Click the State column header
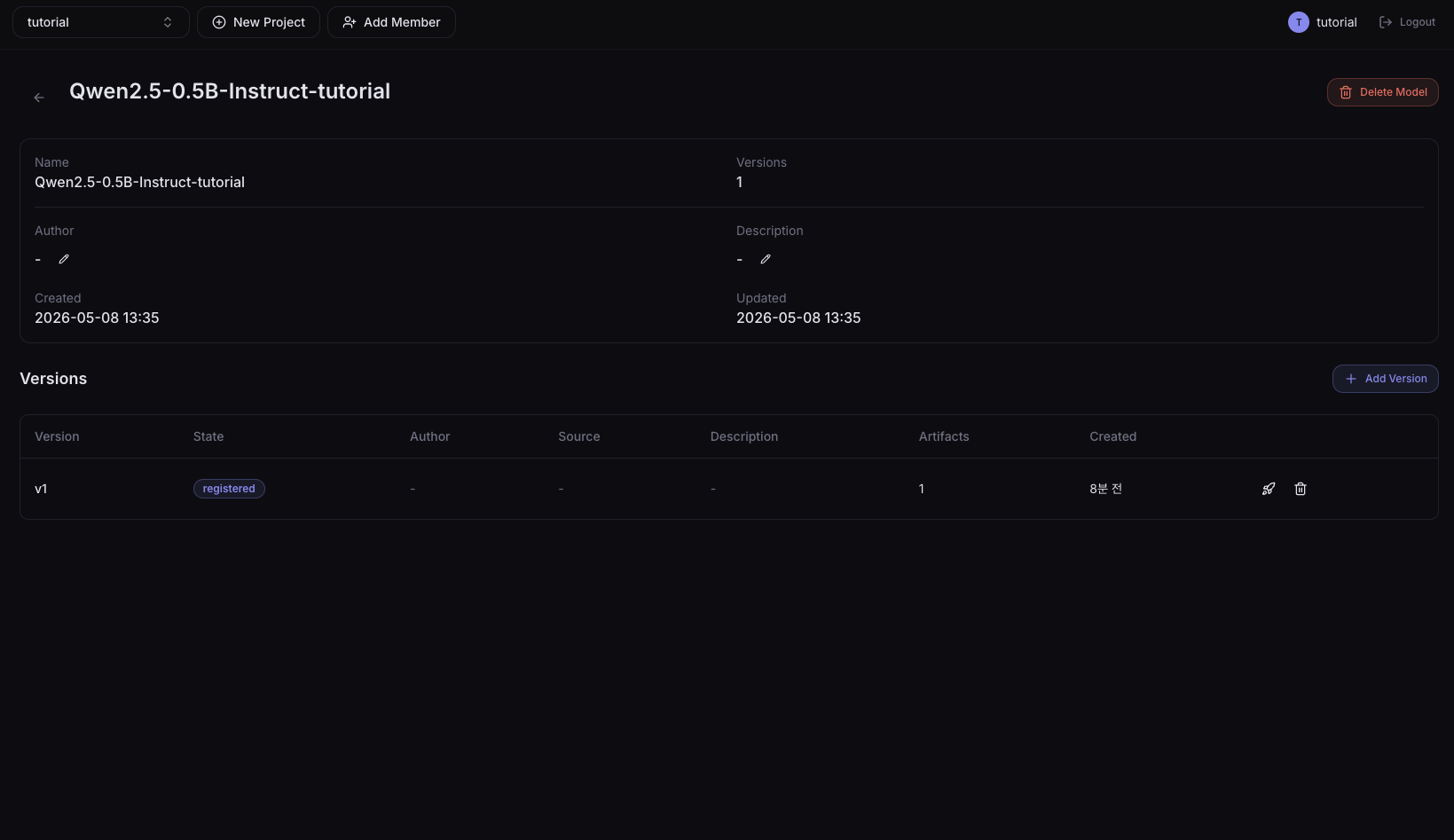The height and width of the screenshot is (840, 1454). coord(208,436)
